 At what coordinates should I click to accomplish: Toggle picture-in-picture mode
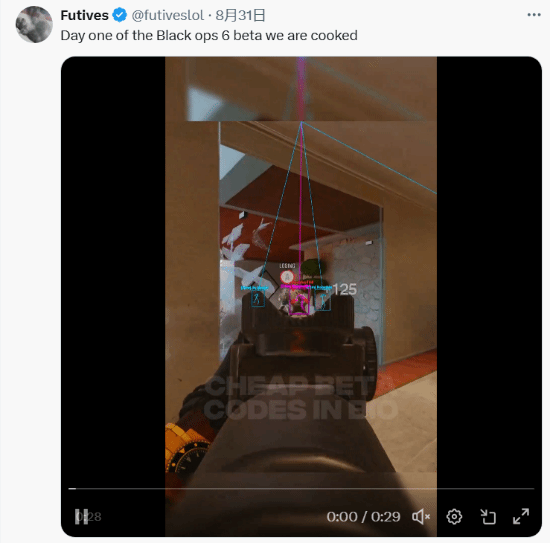coord(488,517)
